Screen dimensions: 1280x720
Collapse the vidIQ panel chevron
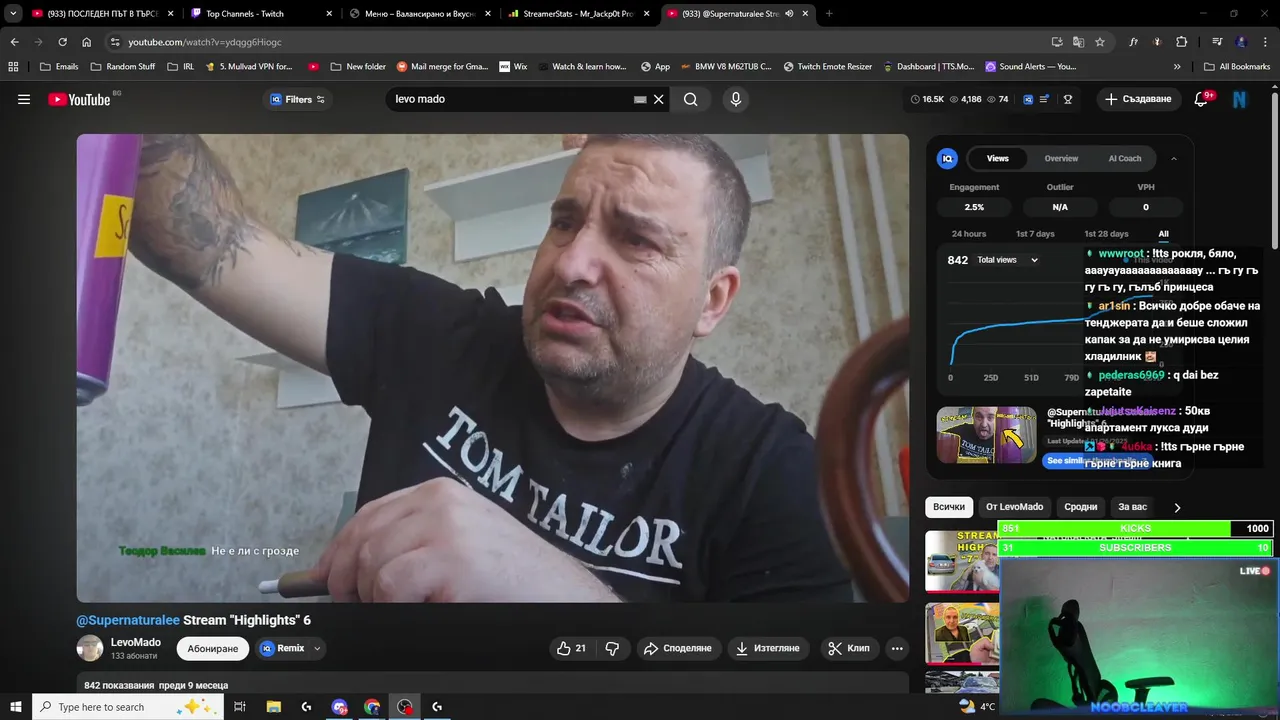point(1174,158)
